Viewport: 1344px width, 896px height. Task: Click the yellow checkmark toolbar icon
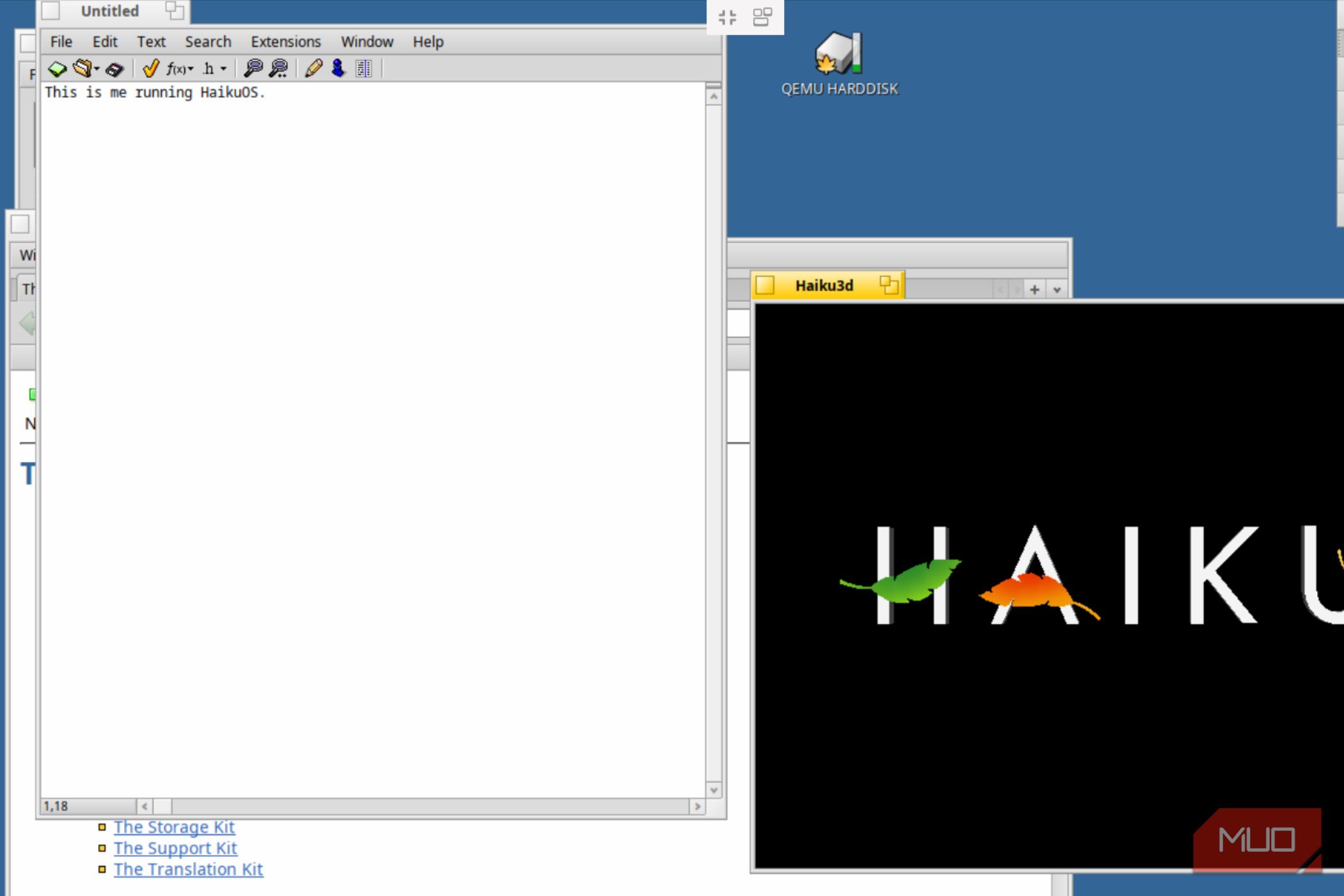150,68
